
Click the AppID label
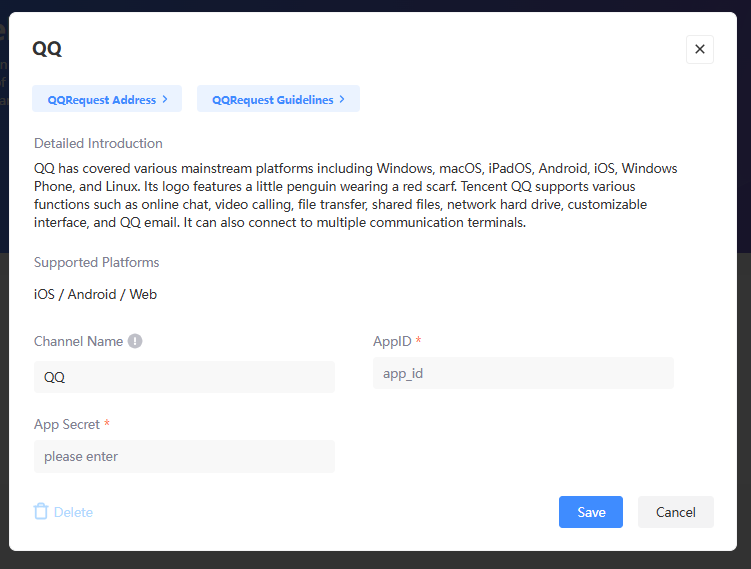392,341
